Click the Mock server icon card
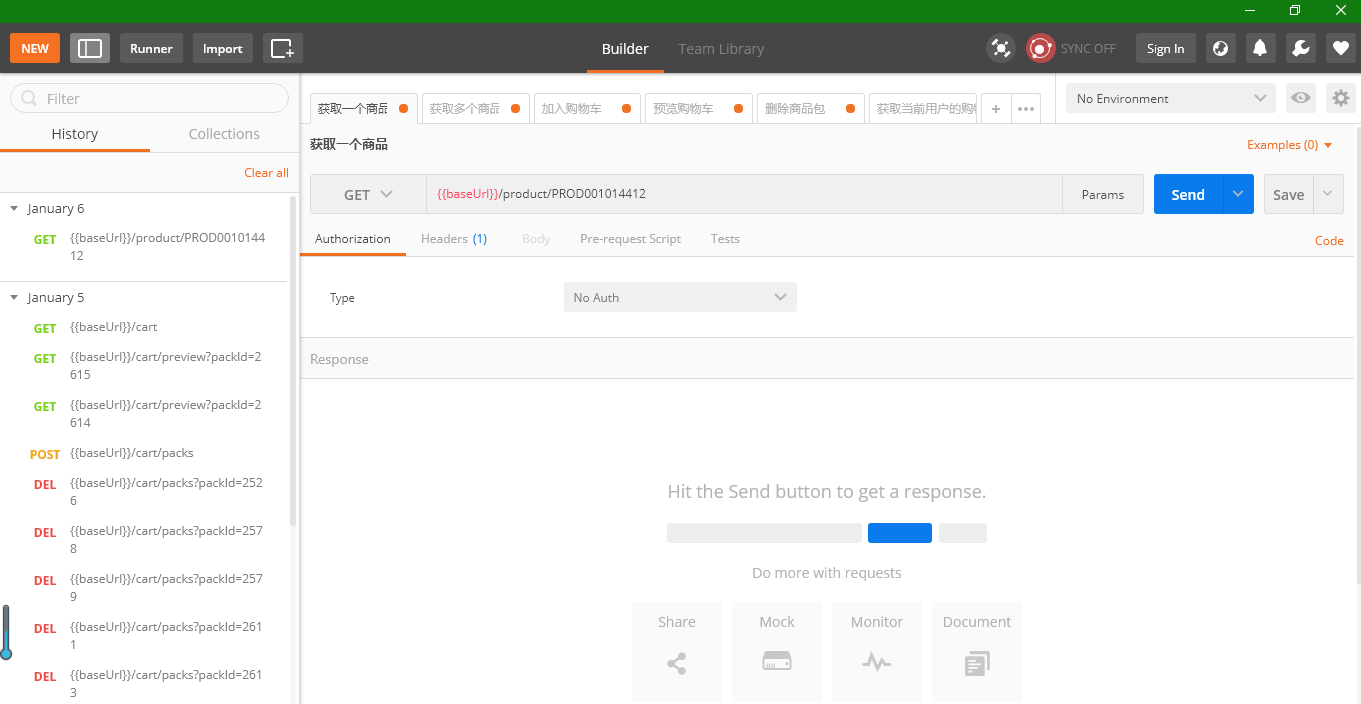The width and height of the screenshot is (1361, 704). tap(777, 651)
